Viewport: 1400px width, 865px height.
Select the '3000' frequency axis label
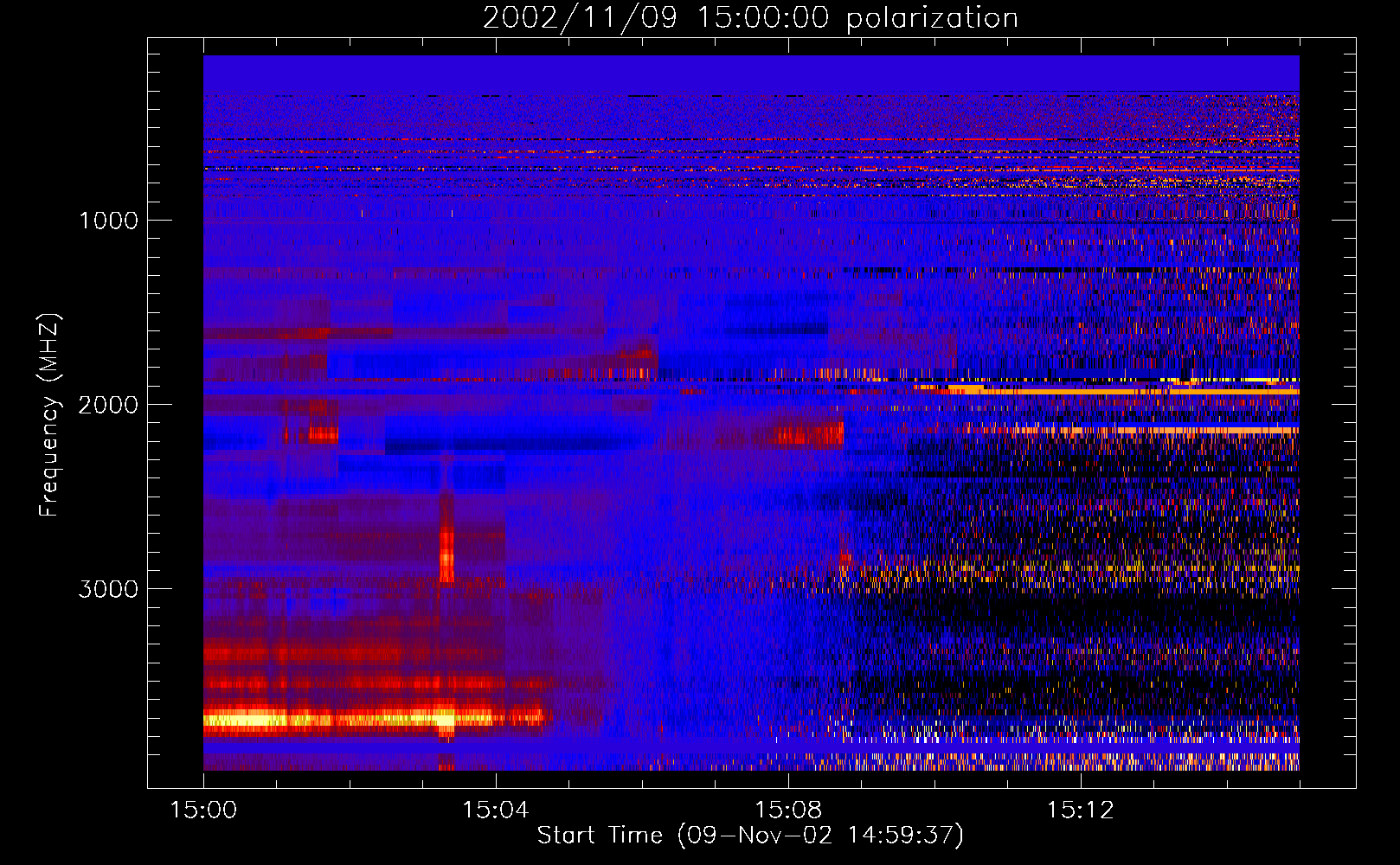(x=108, y=589)
